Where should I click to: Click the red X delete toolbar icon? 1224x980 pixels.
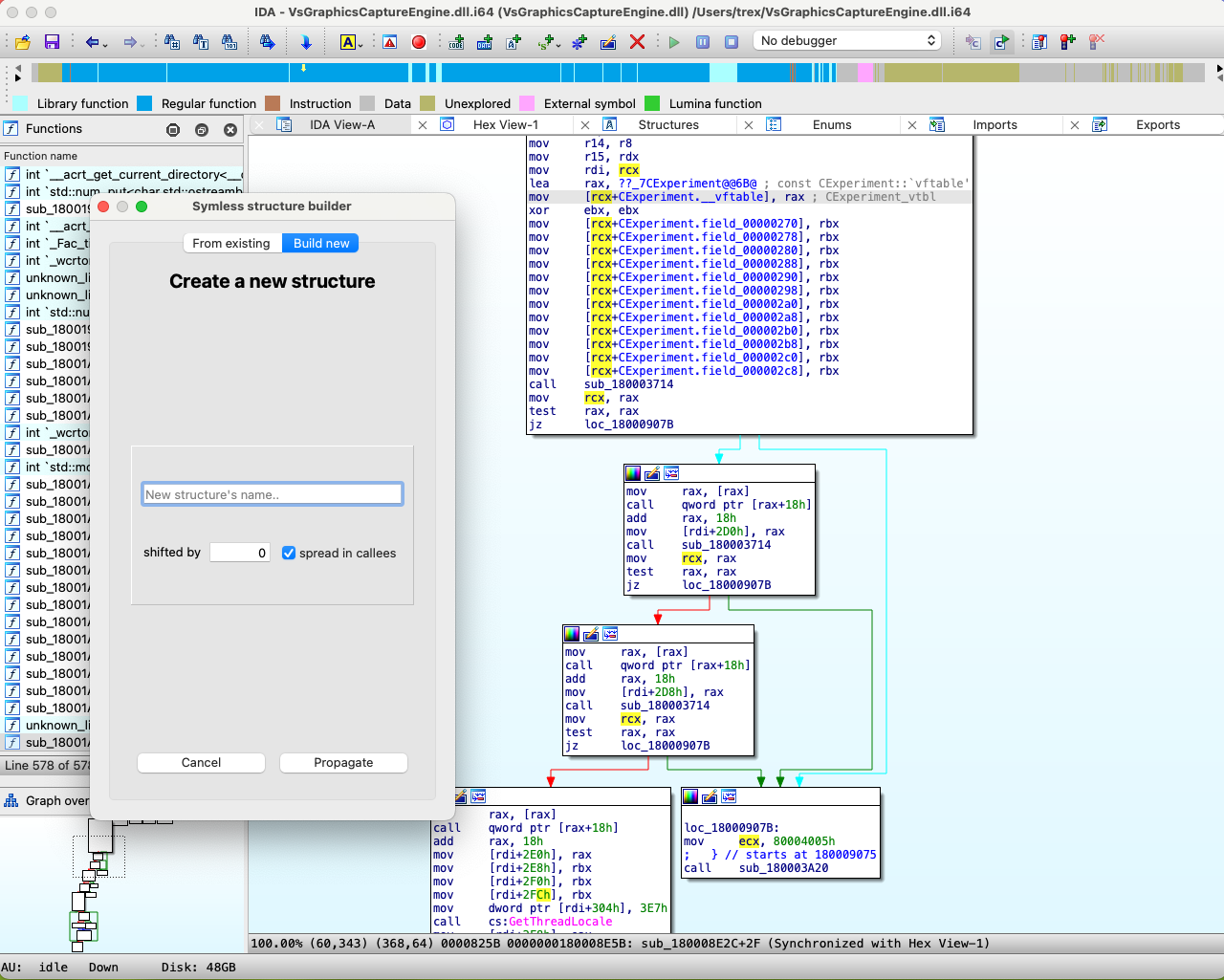[637, 42]
